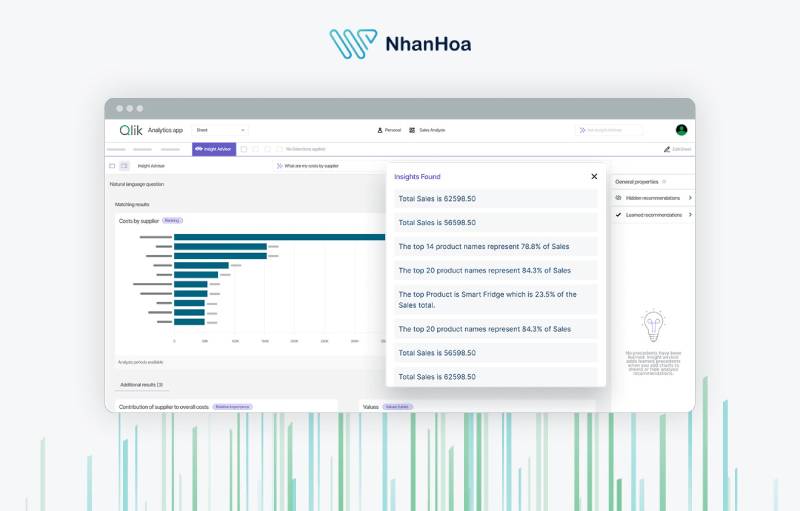Image resolution: width=800 pixels, height=511 pixels.
Task: Click the 'What are my costs by supplier' field
Action: pos(329,166)
